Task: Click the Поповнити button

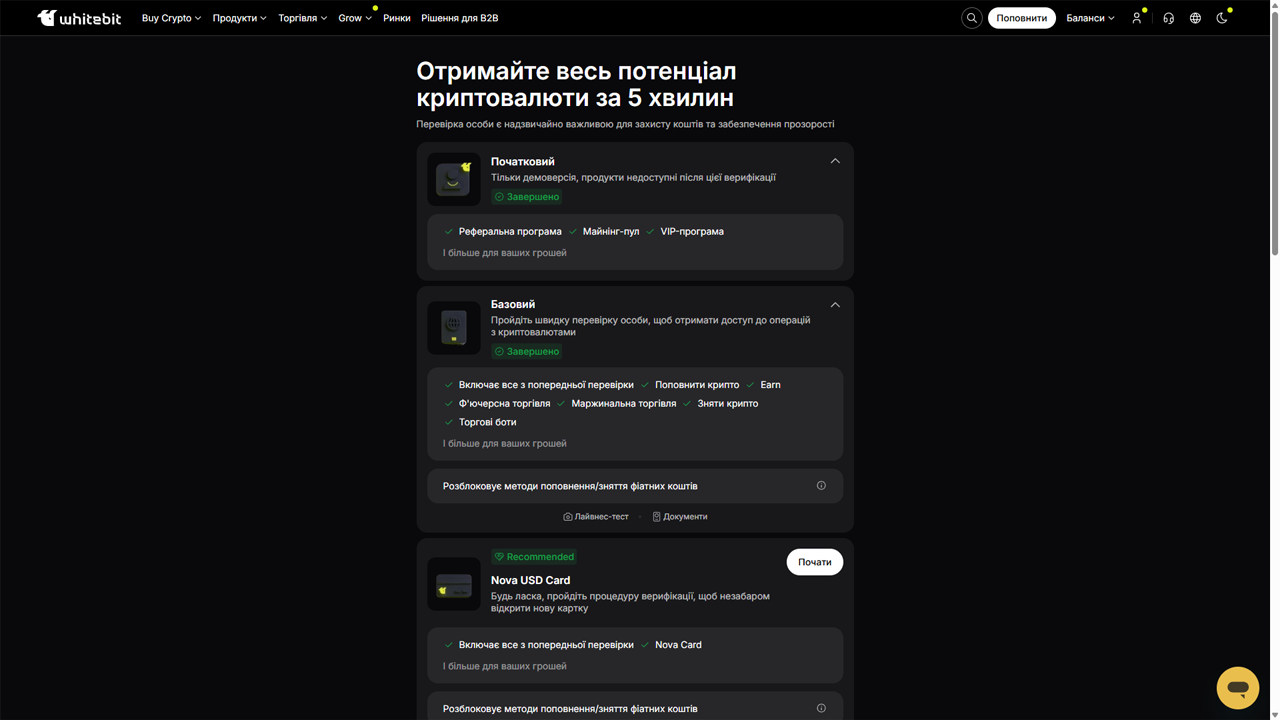Action: (x=1022, y=18)
